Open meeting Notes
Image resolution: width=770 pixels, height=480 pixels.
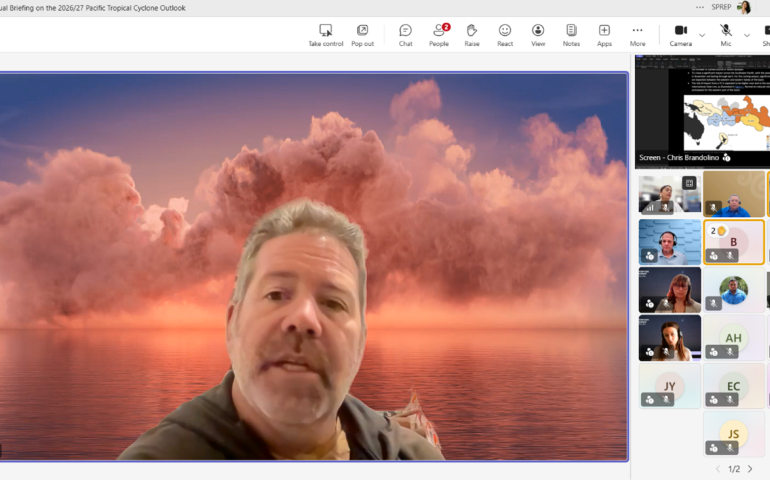(571, 35)
